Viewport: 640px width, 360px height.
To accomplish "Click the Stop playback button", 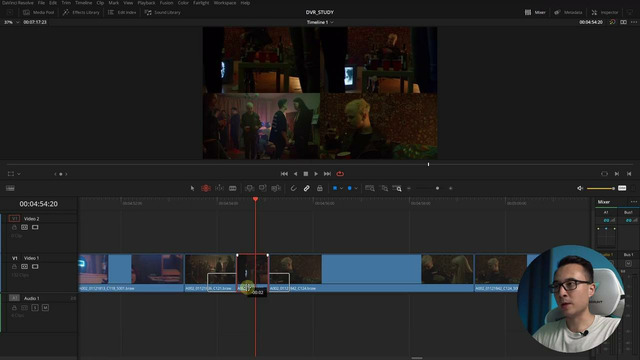I will pos(306,174).
